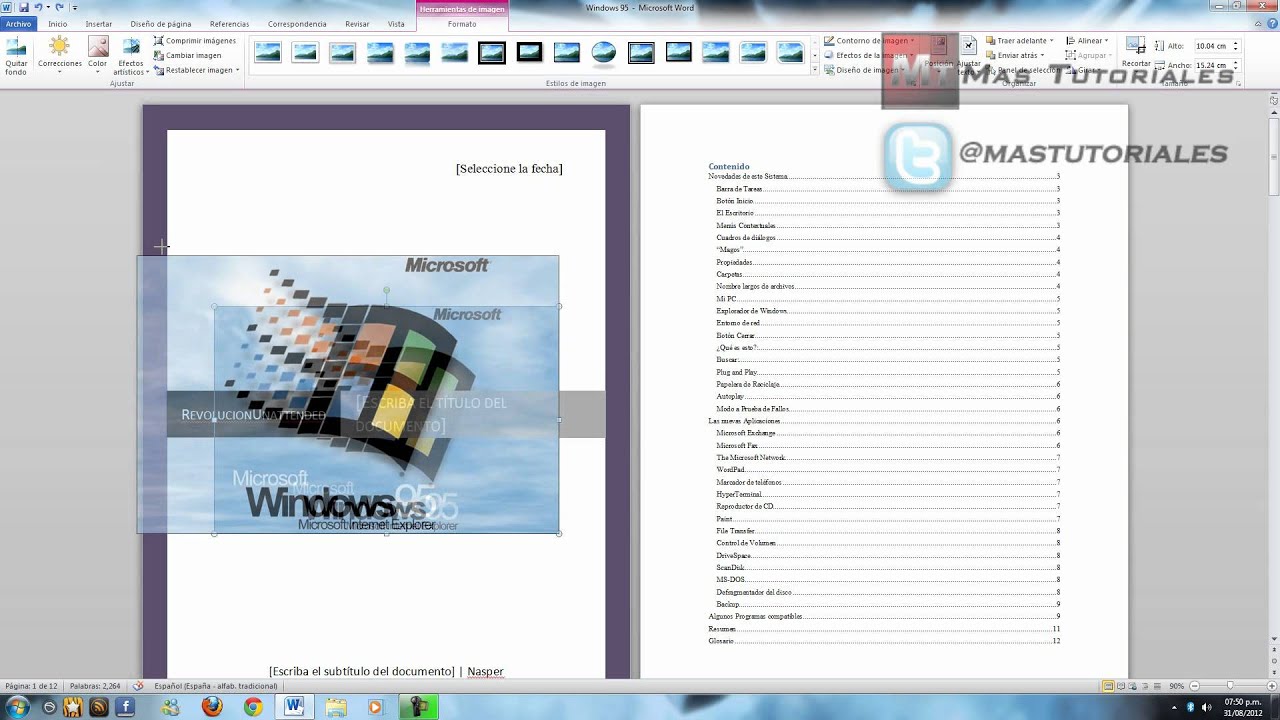The image size is (1280, 720).
Task: Click the Alto height input field
Action: tap(1212, 46)
